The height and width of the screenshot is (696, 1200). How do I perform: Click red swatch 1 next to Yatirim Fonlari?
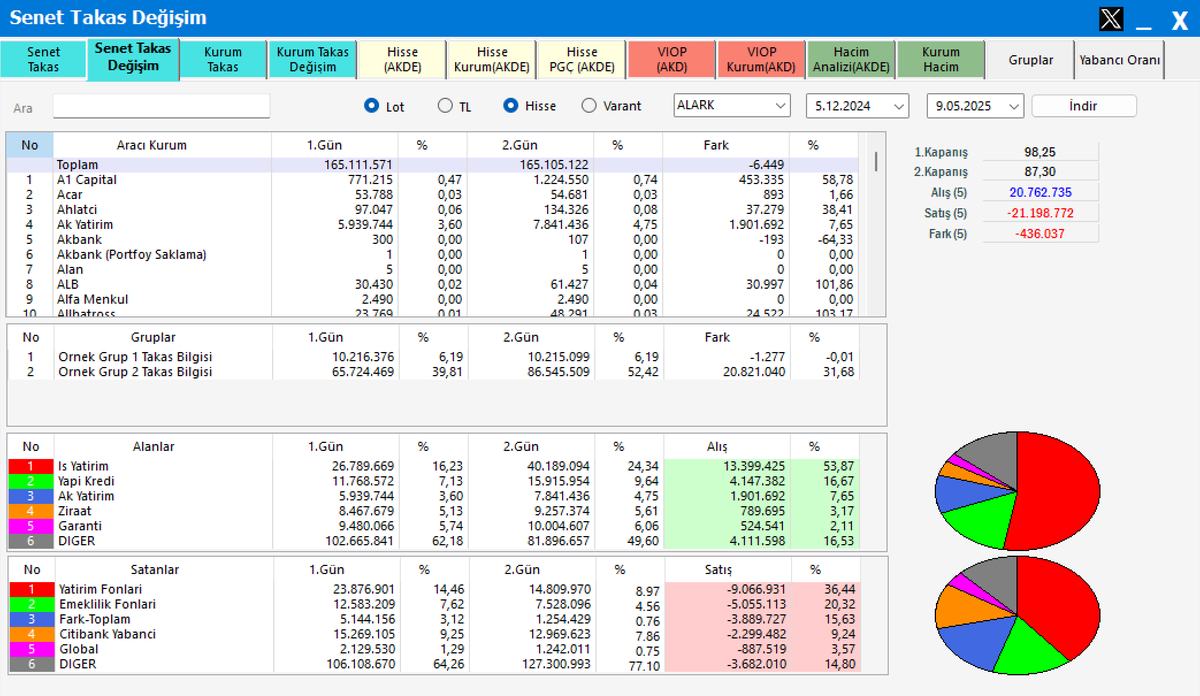pos(31,589)
